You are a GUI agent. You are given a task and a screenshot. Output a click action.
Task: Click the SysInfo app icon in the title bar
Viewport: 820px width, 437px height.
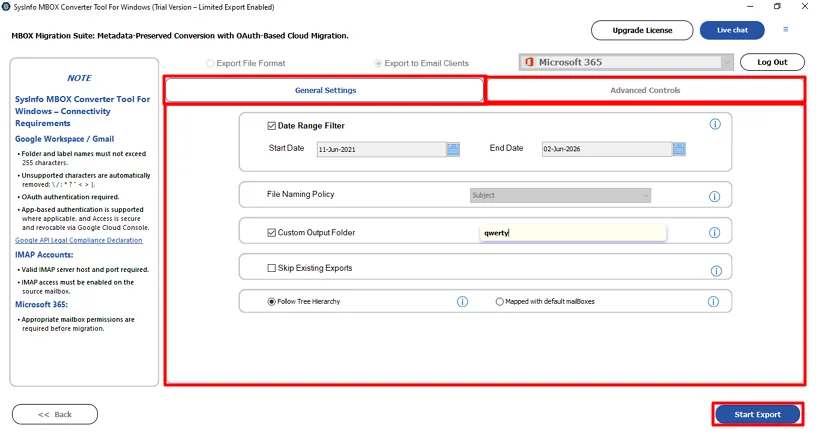click(x=6, y=7)
